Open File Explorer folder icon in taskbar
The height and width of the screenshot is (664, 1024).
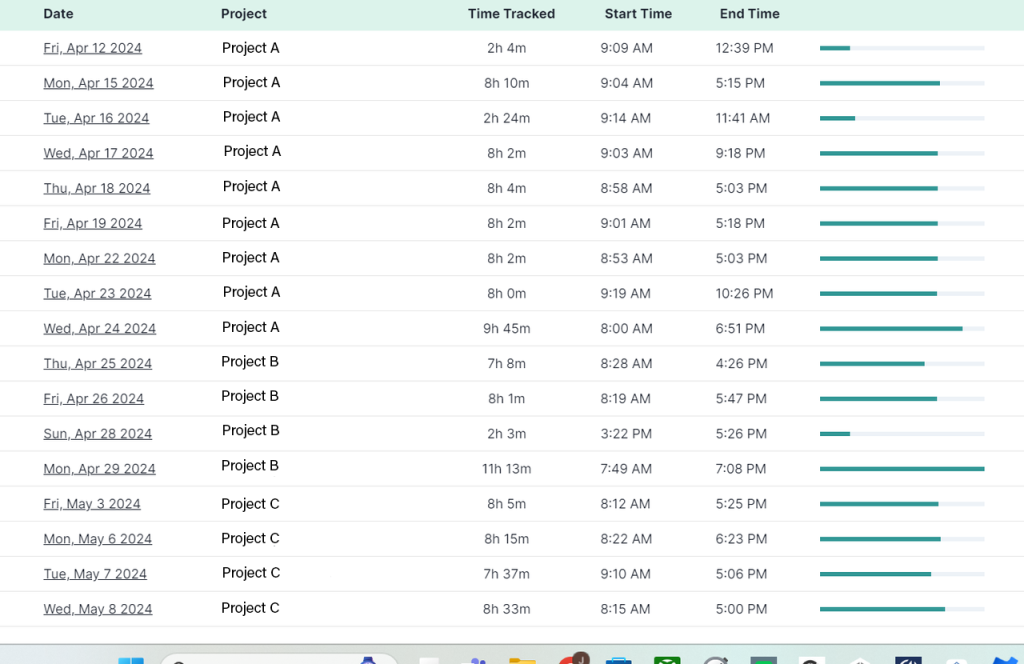(522, 660)
